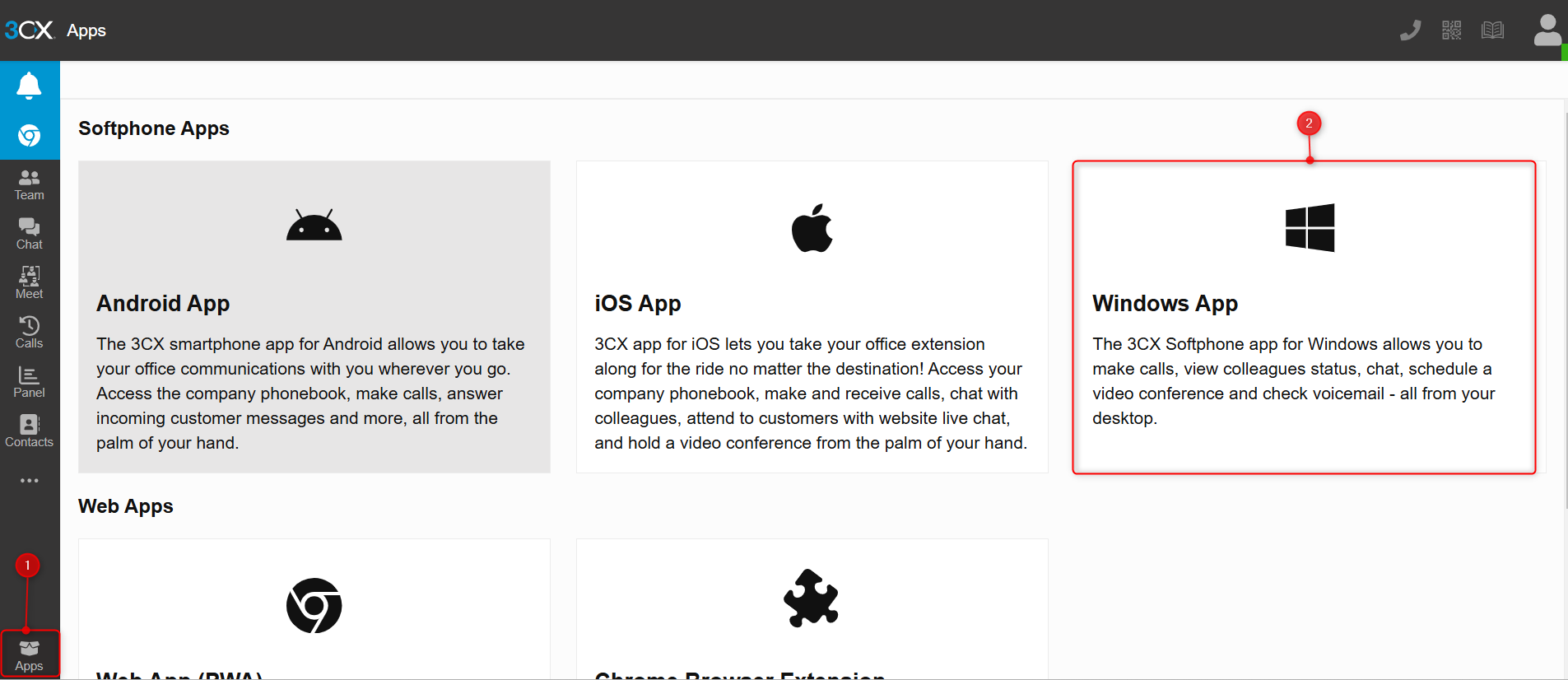Open the Windows App card title
1568x680 pixels.
pos(1165,304)
